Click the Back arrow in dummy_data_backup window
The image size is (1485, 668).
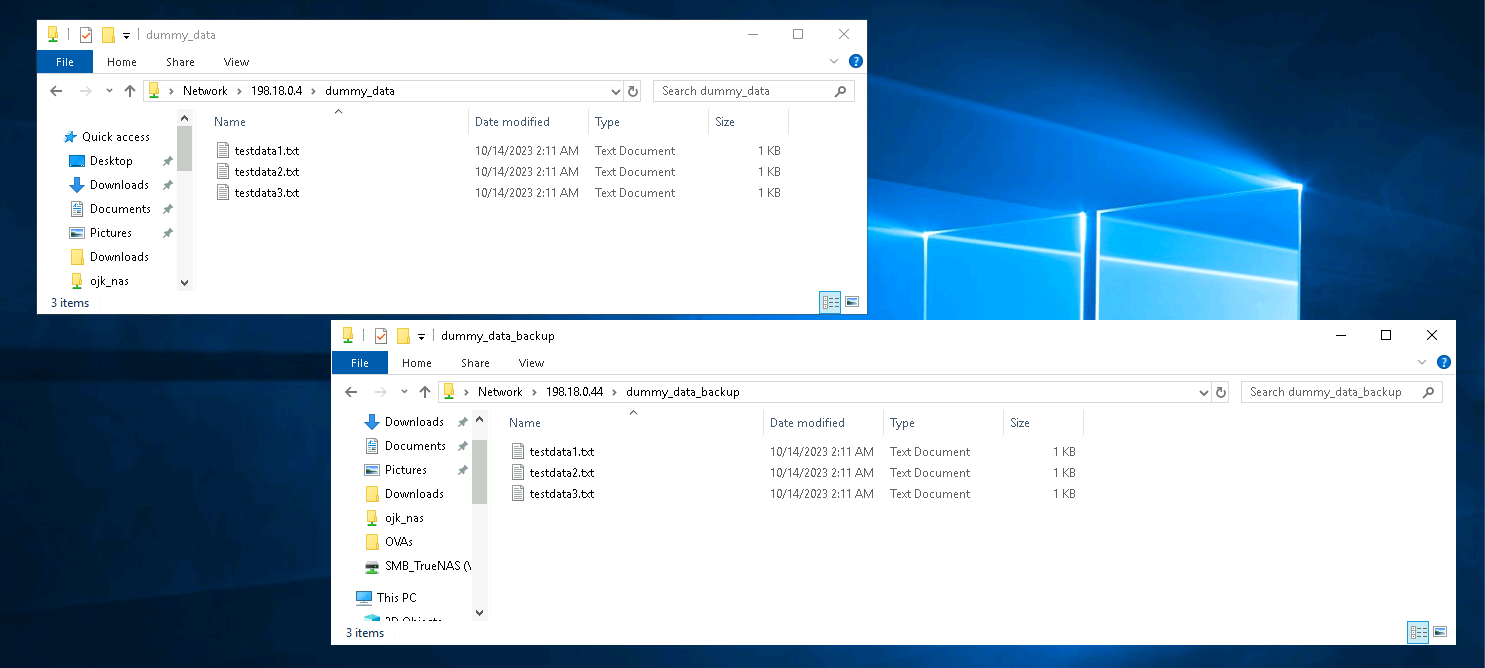coord(351,392)
